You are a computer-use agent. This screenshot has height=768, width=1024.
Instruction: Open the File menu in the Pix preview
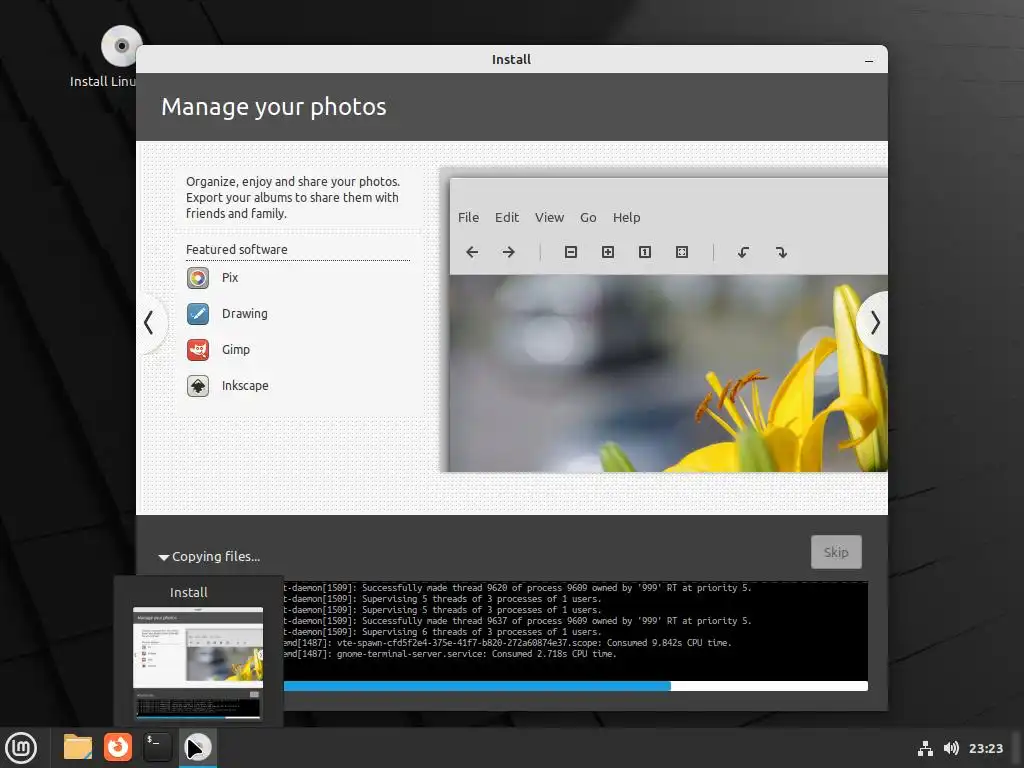tap(468, 217)
